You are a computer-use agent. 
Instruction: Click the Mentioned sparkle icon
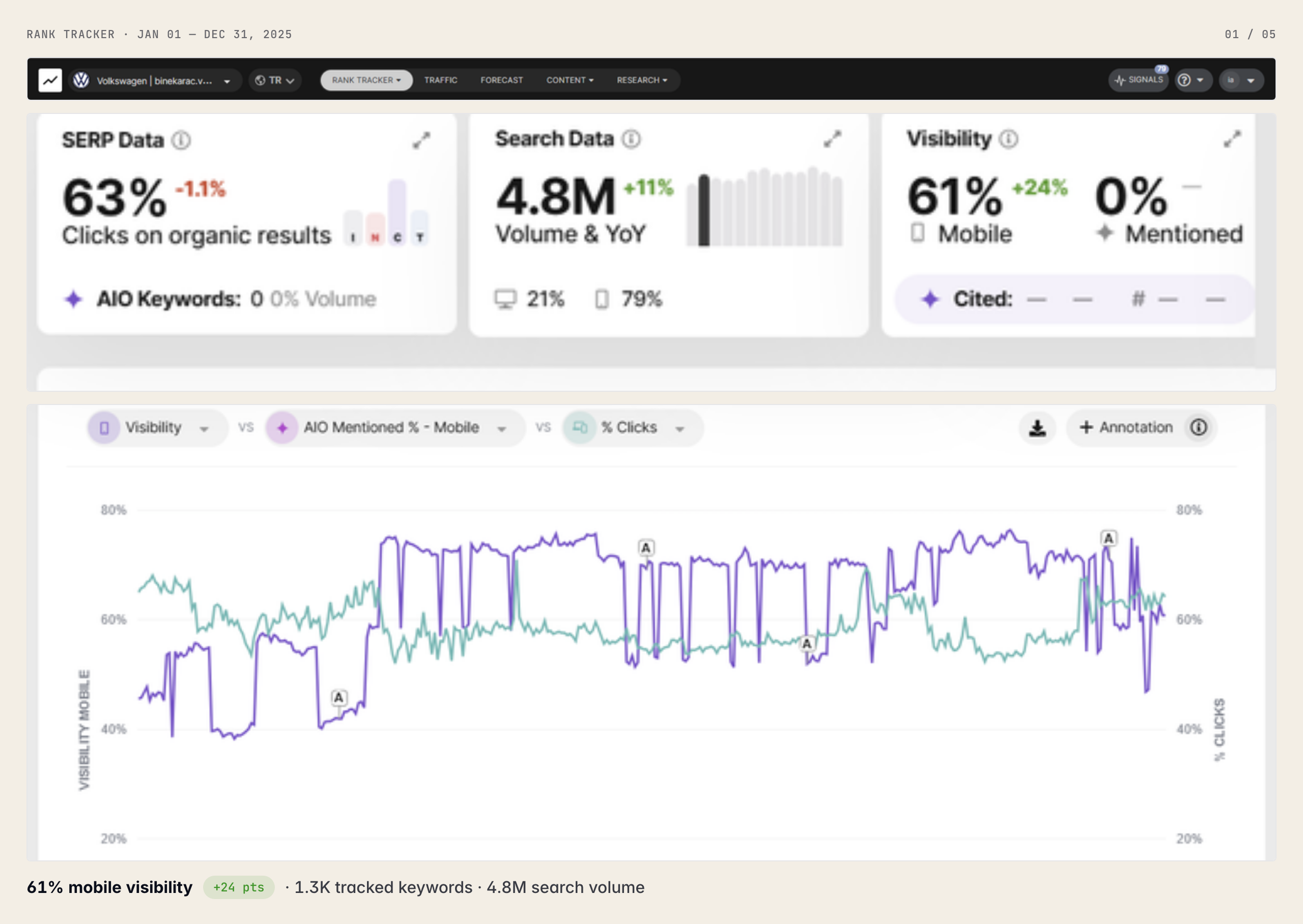pos(1104,233)
